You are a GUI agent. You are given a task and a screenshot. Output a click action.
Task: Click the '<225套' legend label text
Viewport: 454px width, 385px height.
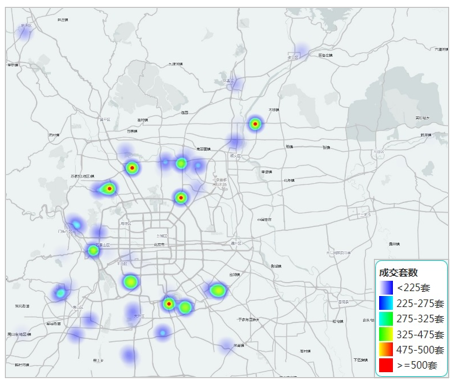pyautogui.click(x=413, y=288)
